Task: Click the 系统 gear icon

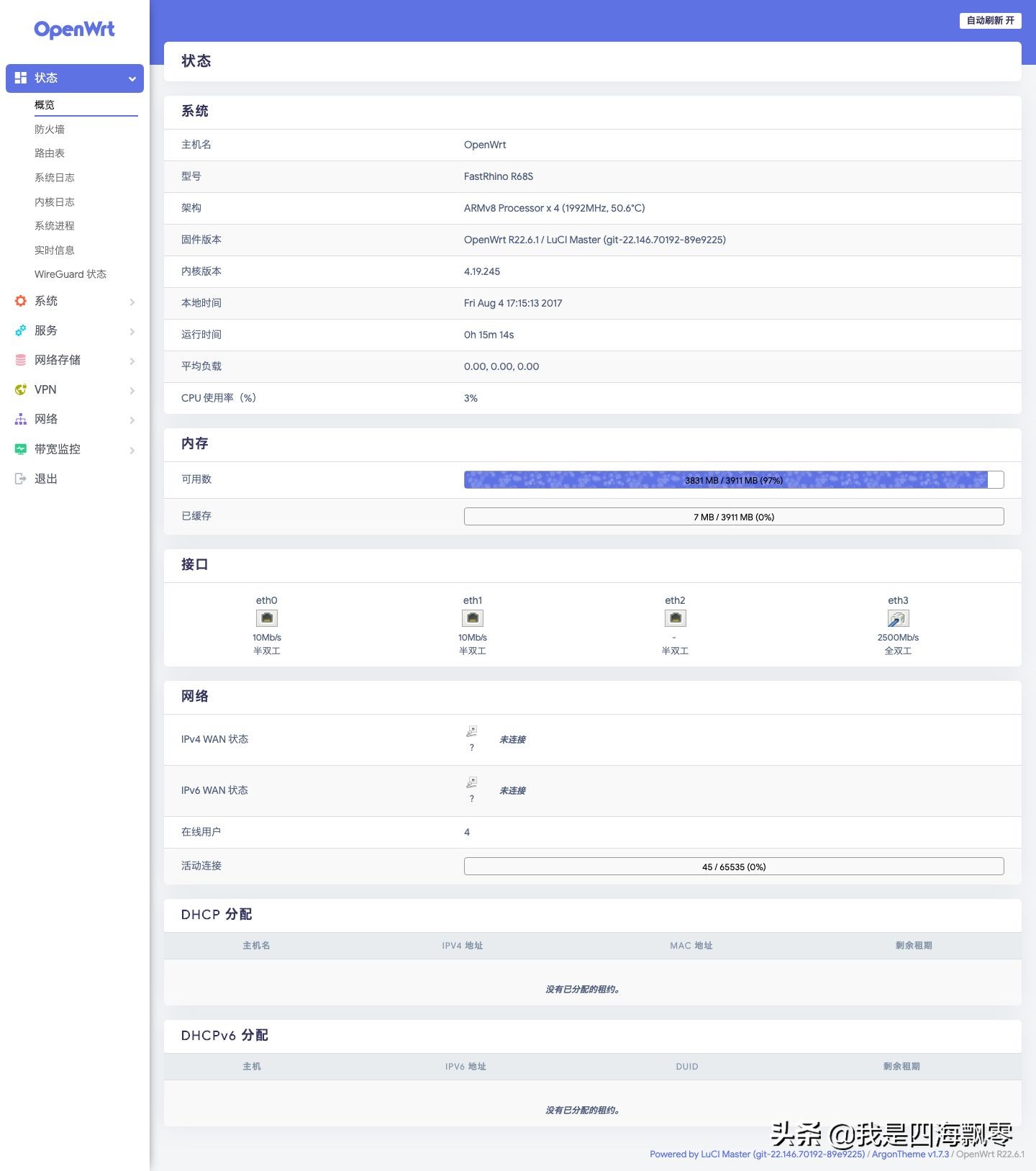Action: [21, 301]
